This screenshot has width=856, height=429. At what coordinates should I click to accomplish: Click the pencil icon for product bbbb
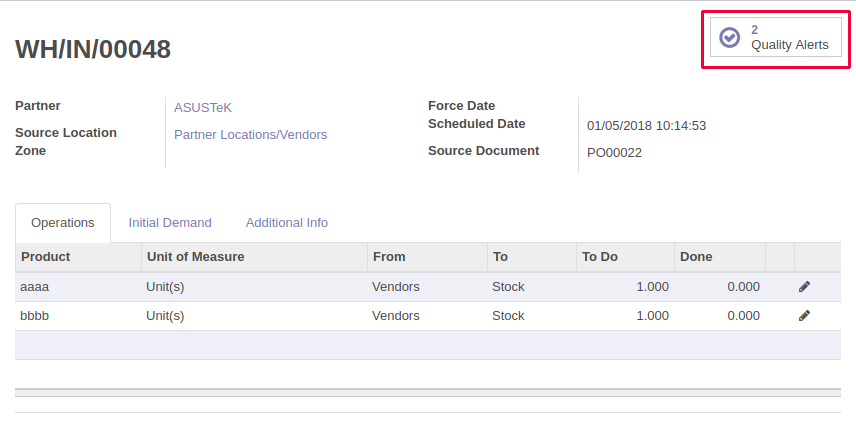(804, 316)
